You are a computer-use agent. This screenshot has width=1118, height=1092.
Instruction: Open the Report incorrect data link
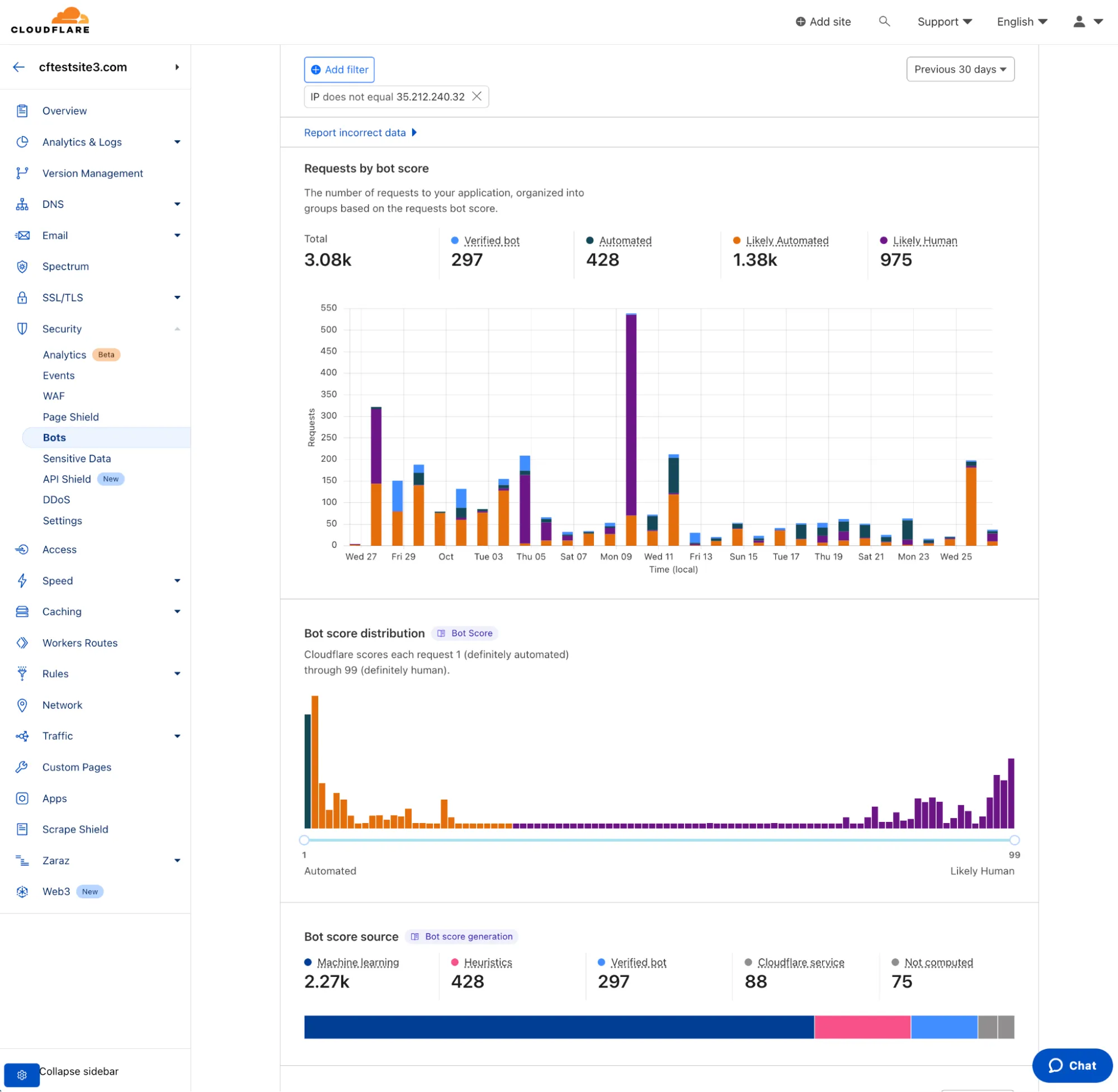(356, 133)
